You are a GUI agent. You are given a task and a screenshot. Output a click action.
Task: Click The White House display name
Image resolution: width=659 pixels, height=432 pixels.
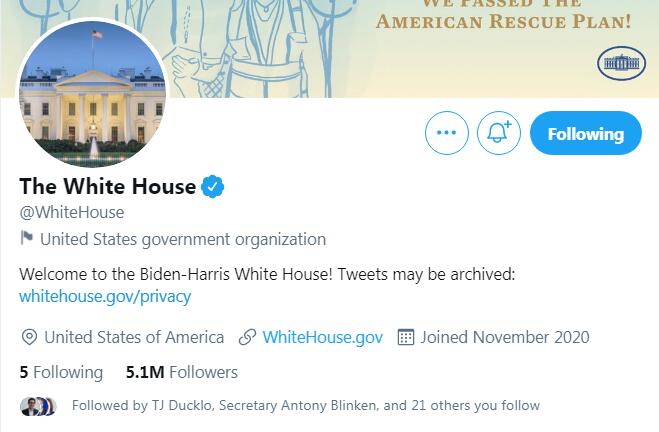107,186
